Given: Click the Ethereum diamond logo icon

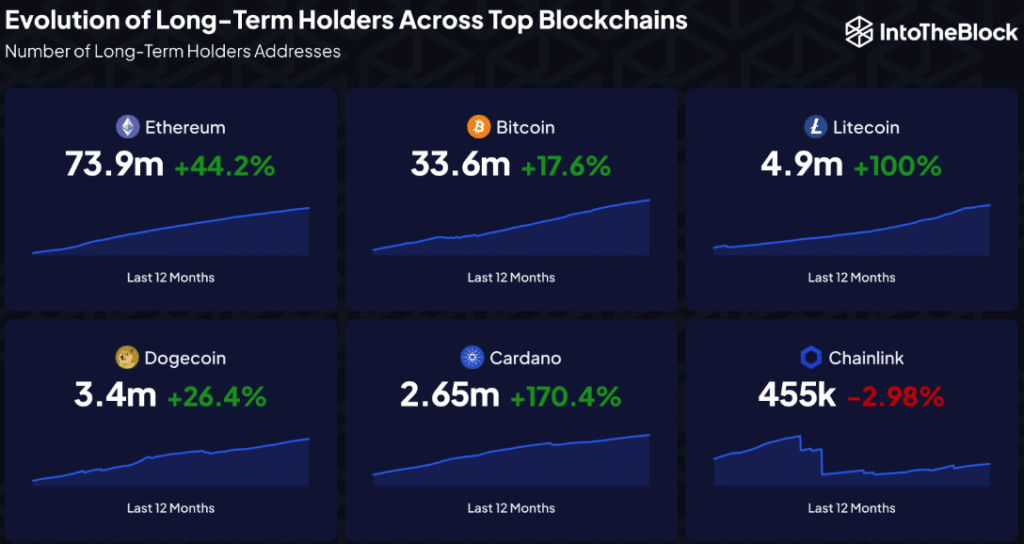Looking at the screenshot, I should click(127, 127).
